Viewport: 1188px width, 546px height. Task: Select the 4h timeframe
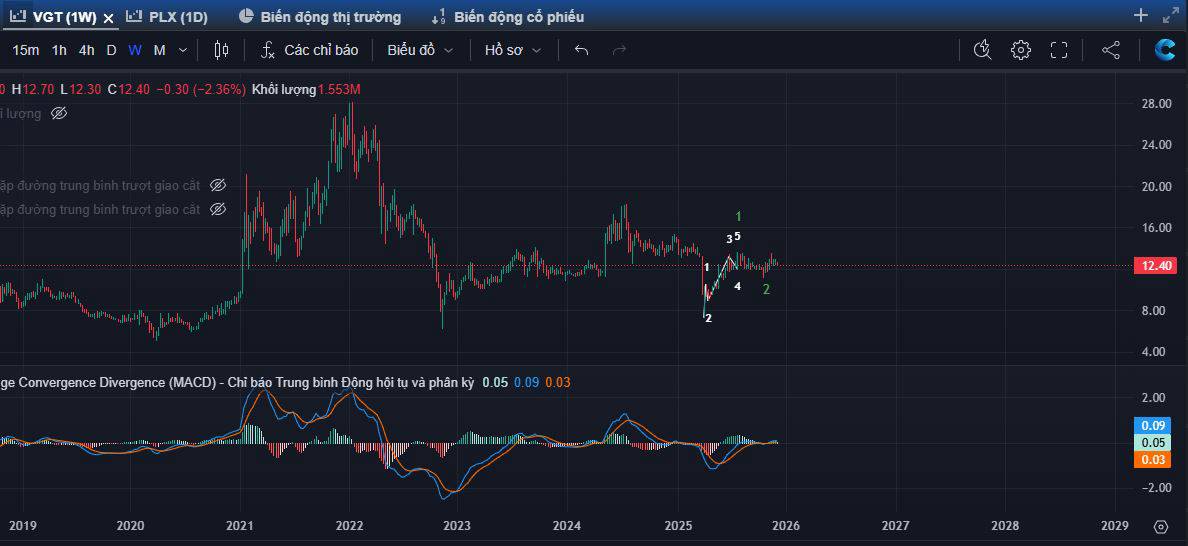tap(87, 50)
